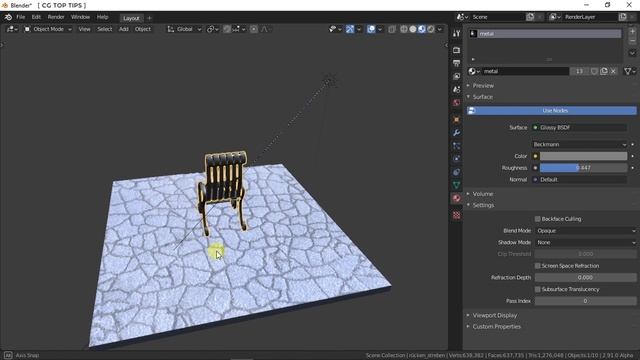The width and height of the screenshot is (640, 360).
Task: Switch to material preview shading
Action: 422,29
